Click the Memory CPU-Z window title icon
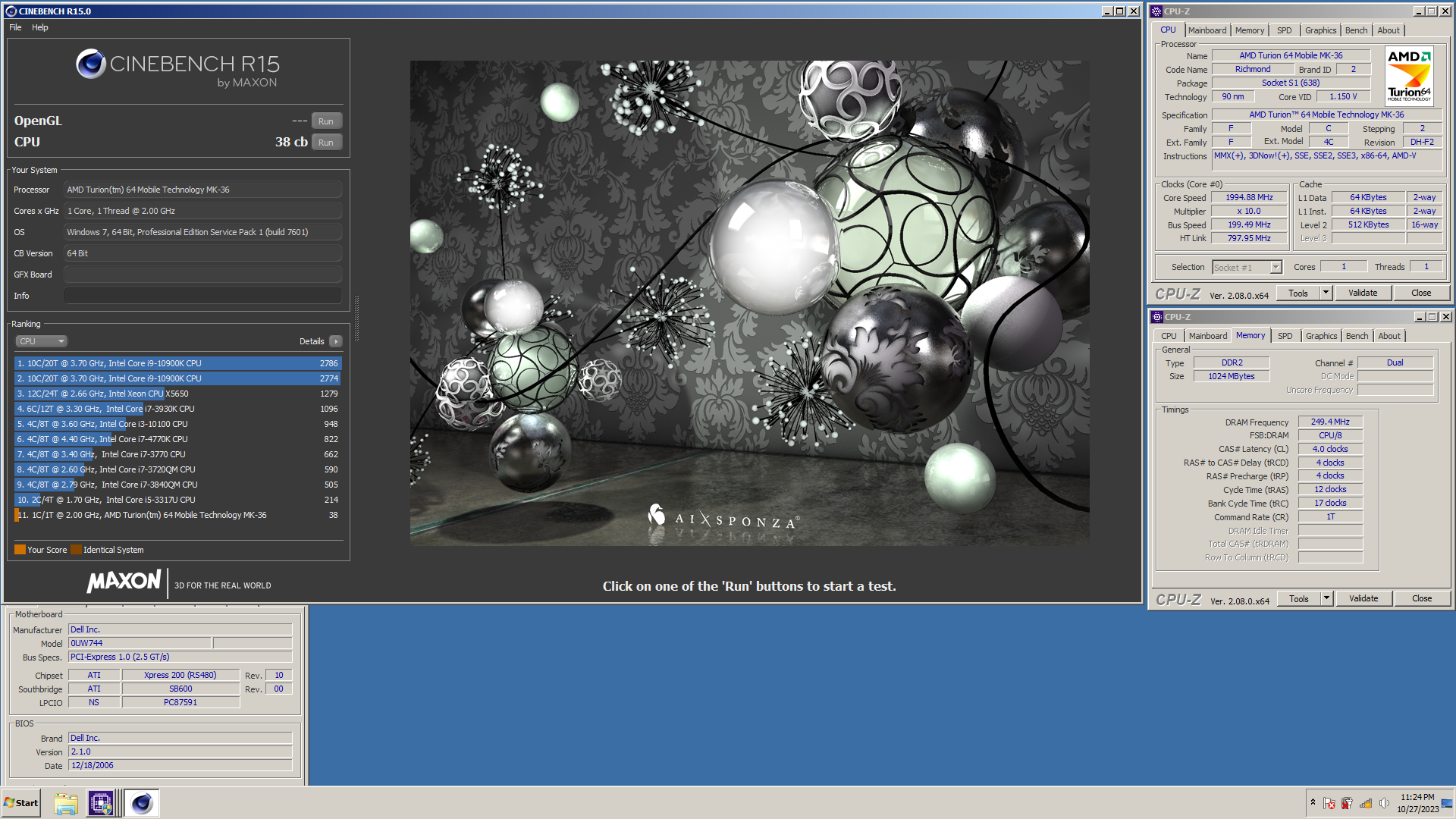 1157,317
